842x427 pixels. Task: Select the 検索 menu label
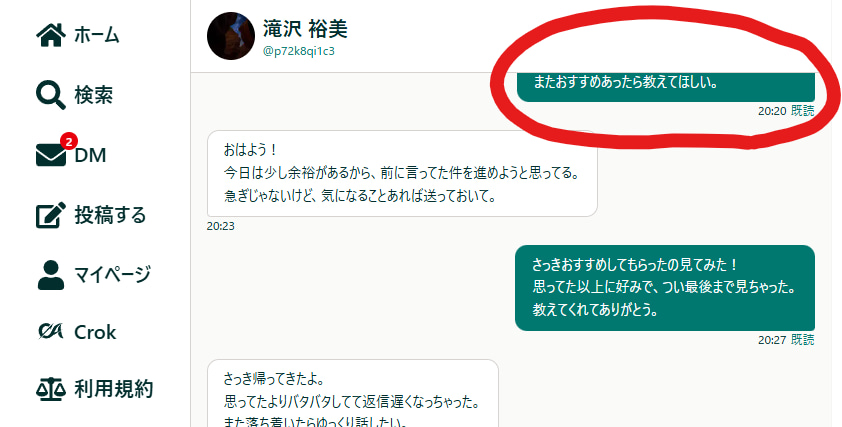[93, 95]
